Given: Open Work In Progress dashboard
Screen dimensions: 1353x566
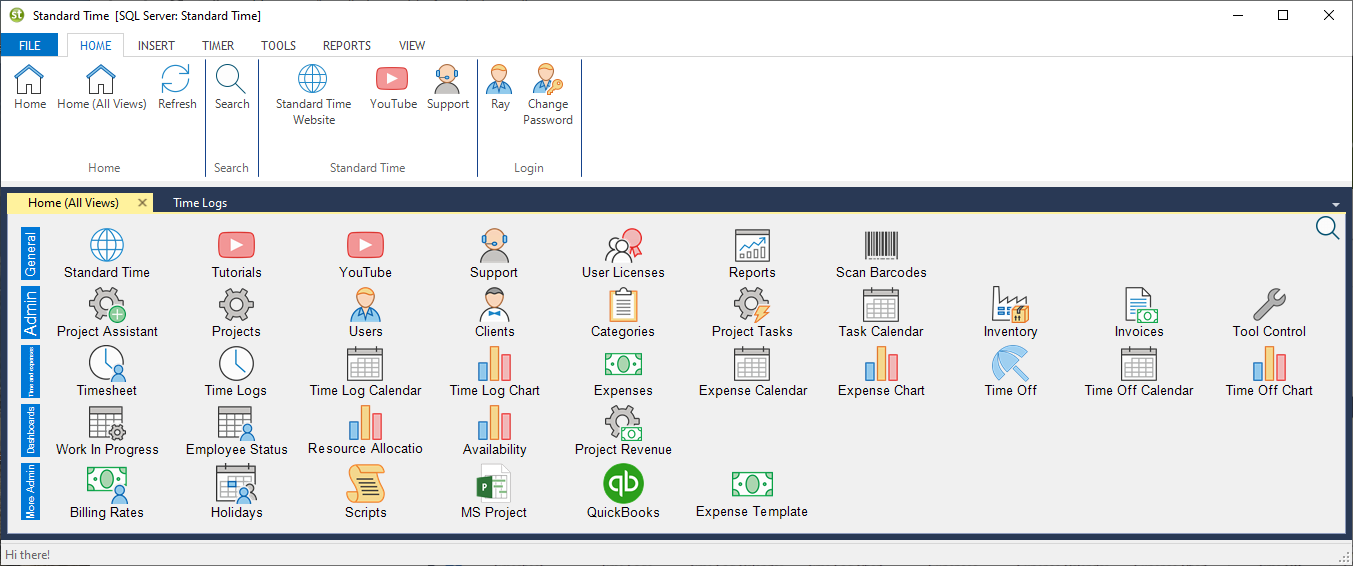Looking at the screenshot, I should pyautogui.click(x=107, y=431).
